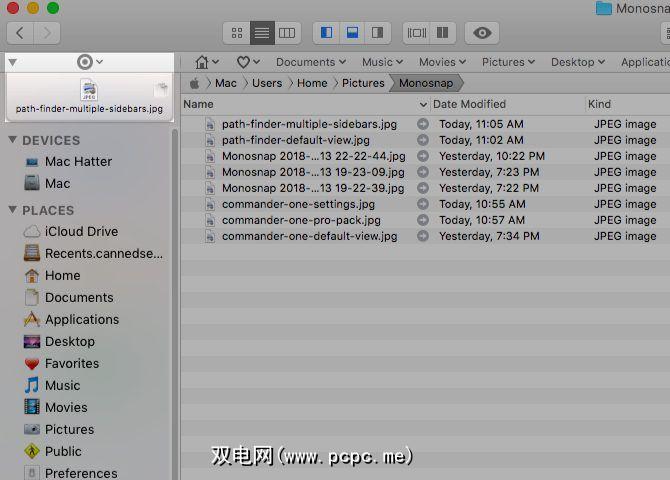Screen dimensions: 670x480
Task: Toggle the right sidebar panel
Action: point(377,33)
